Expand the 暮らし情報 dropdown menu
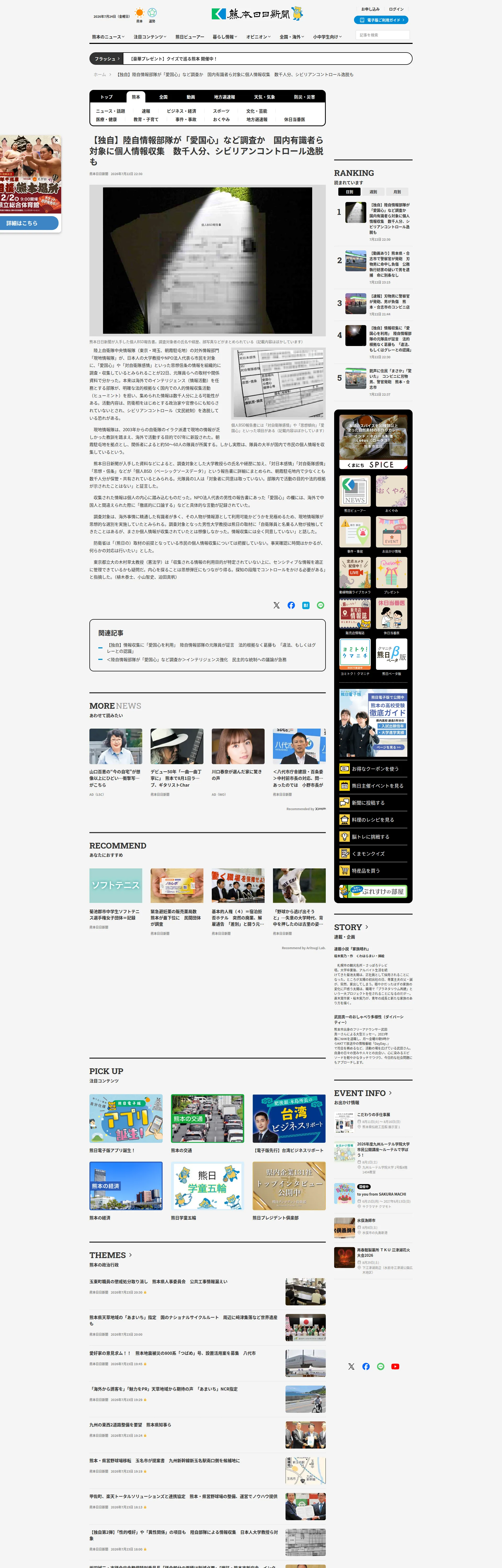 pyautogui.click(x=225, y=37)
